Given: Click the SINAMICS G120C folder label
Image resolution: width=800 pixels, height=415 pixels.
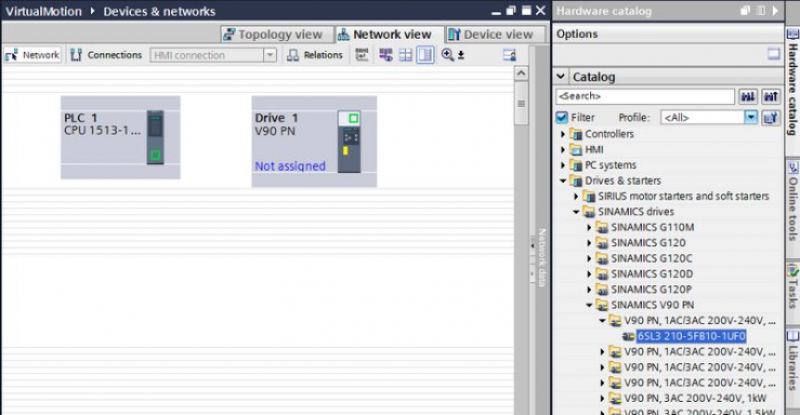Looking at the screenshot, I should pyautogui.click(x=652, y=258).
